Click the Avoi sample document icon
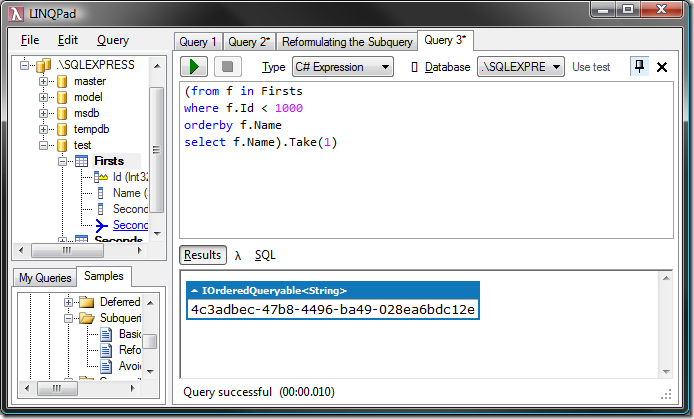The width and height of the screenshot is (694, 419). 106,366
